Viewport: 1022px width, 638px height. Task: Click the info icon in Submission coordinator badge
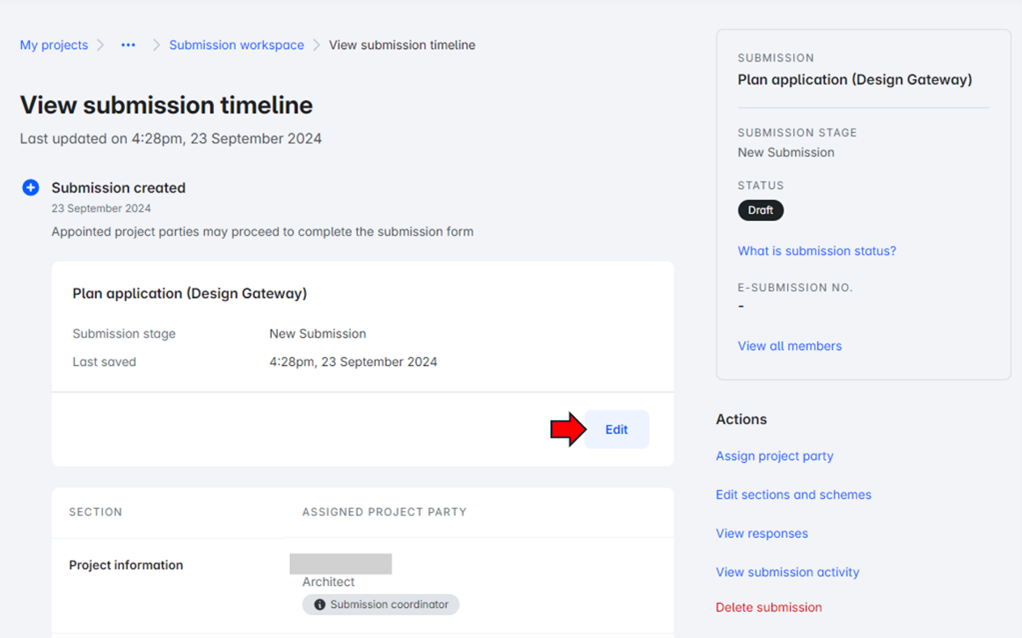(319, 605)
